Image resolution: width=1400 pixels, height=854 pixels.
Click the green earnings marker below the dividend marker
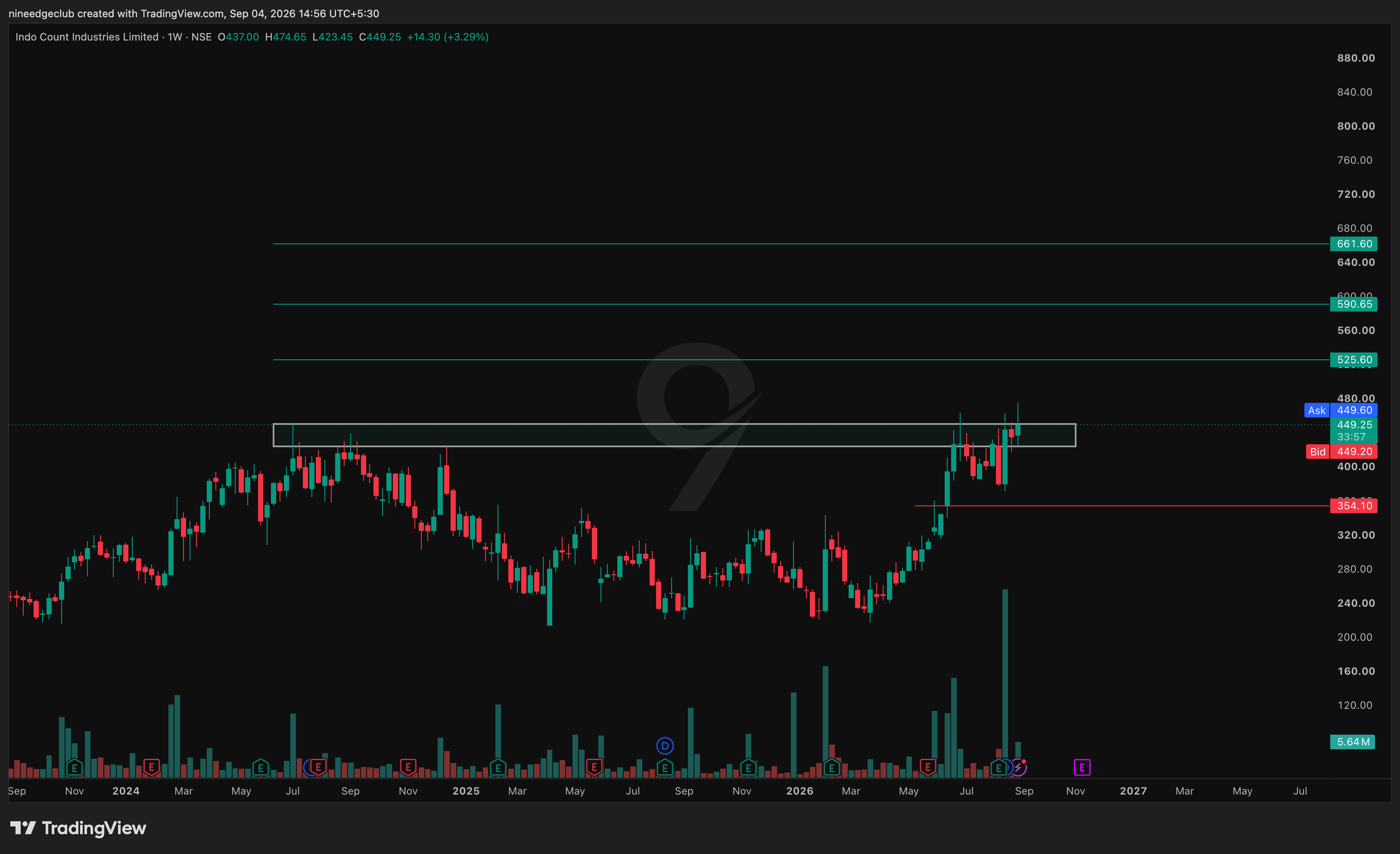tap(665, 768)
